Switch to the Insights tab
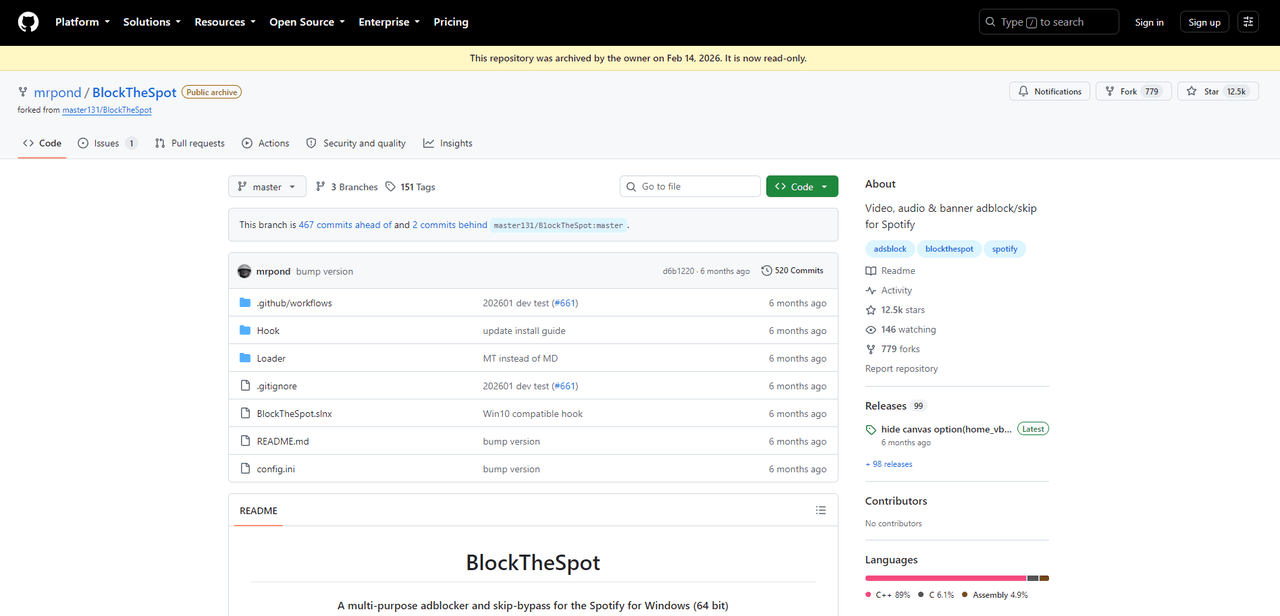1280x616 pixels. [x=448, y=143]
